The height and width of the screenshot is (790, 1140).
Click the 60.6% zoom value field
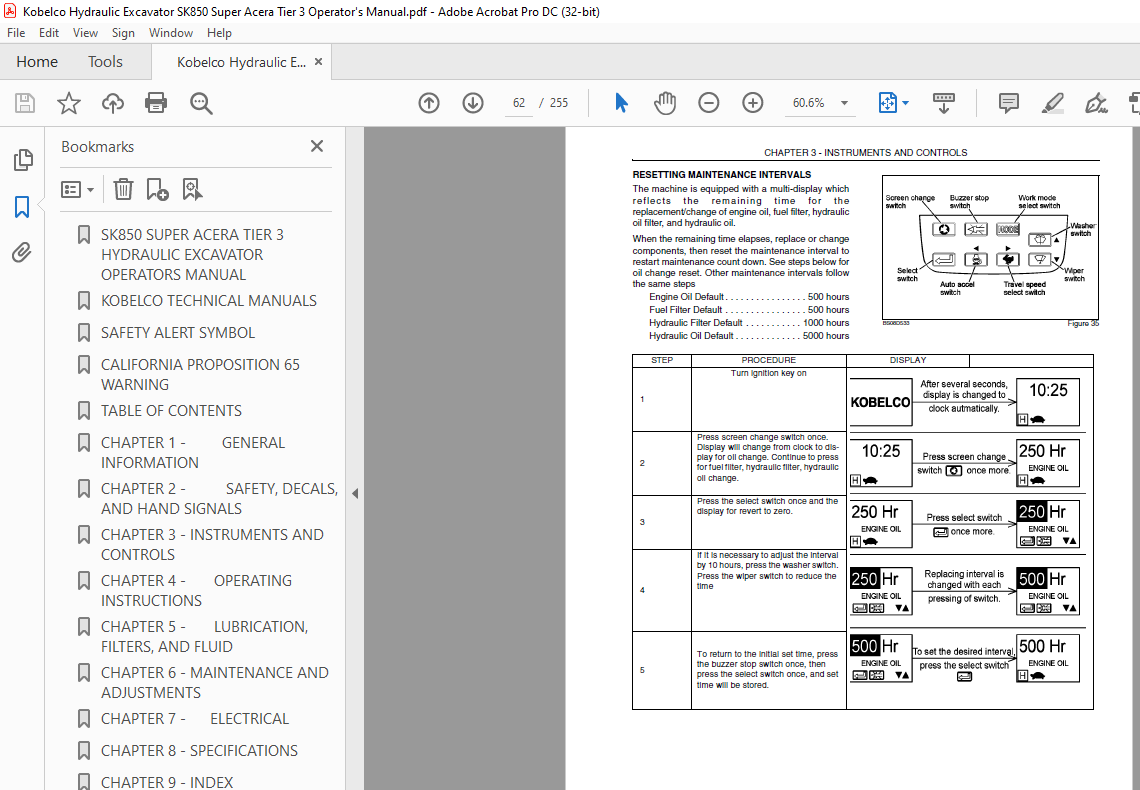pos(808,103)
